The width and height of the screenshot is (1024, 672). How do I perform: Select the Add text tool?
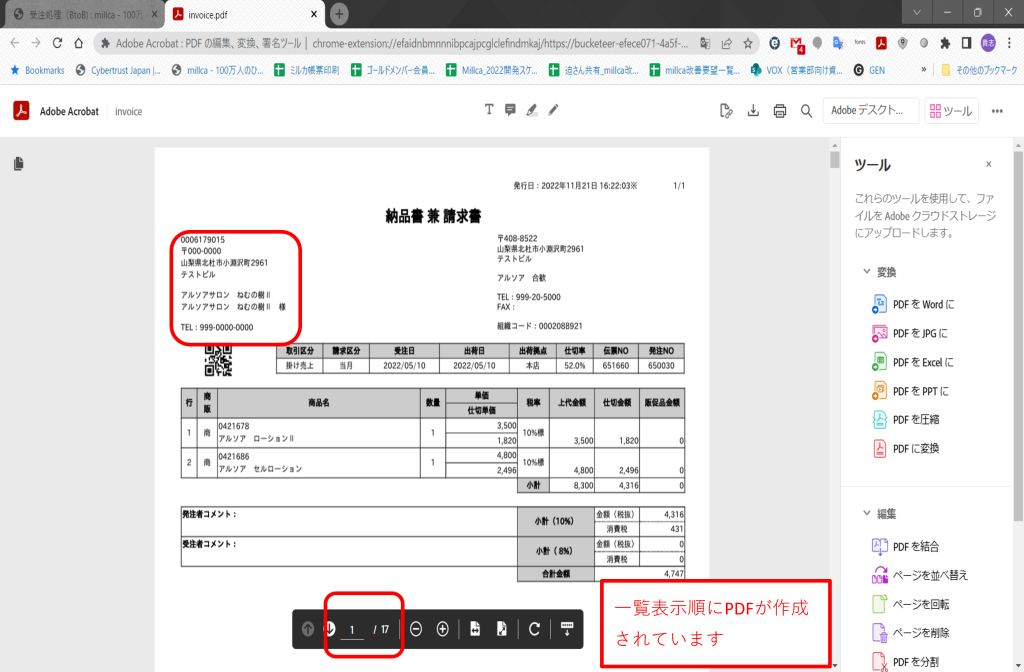489,110
